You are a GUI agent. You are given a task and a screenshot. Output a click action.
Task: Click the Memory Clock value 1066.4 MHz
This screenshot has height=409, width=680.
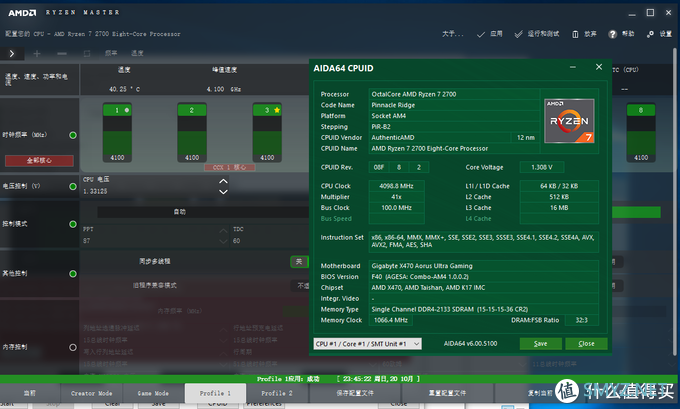pos(391,320)
